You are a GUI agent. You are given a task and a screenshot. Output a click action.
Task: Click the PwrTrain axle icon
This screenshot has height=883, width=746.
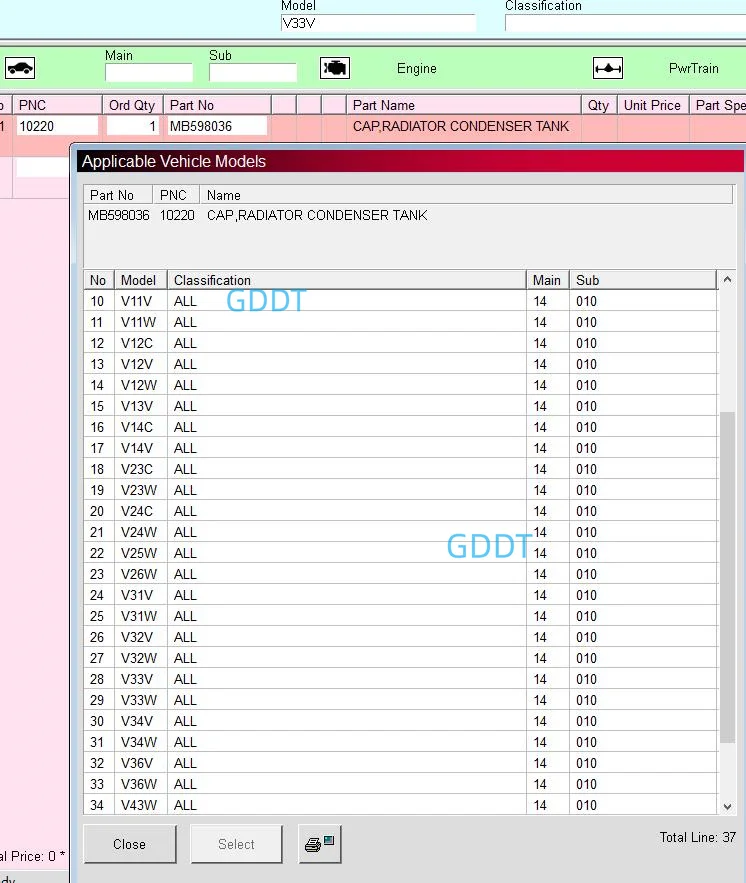click(608, 68)
